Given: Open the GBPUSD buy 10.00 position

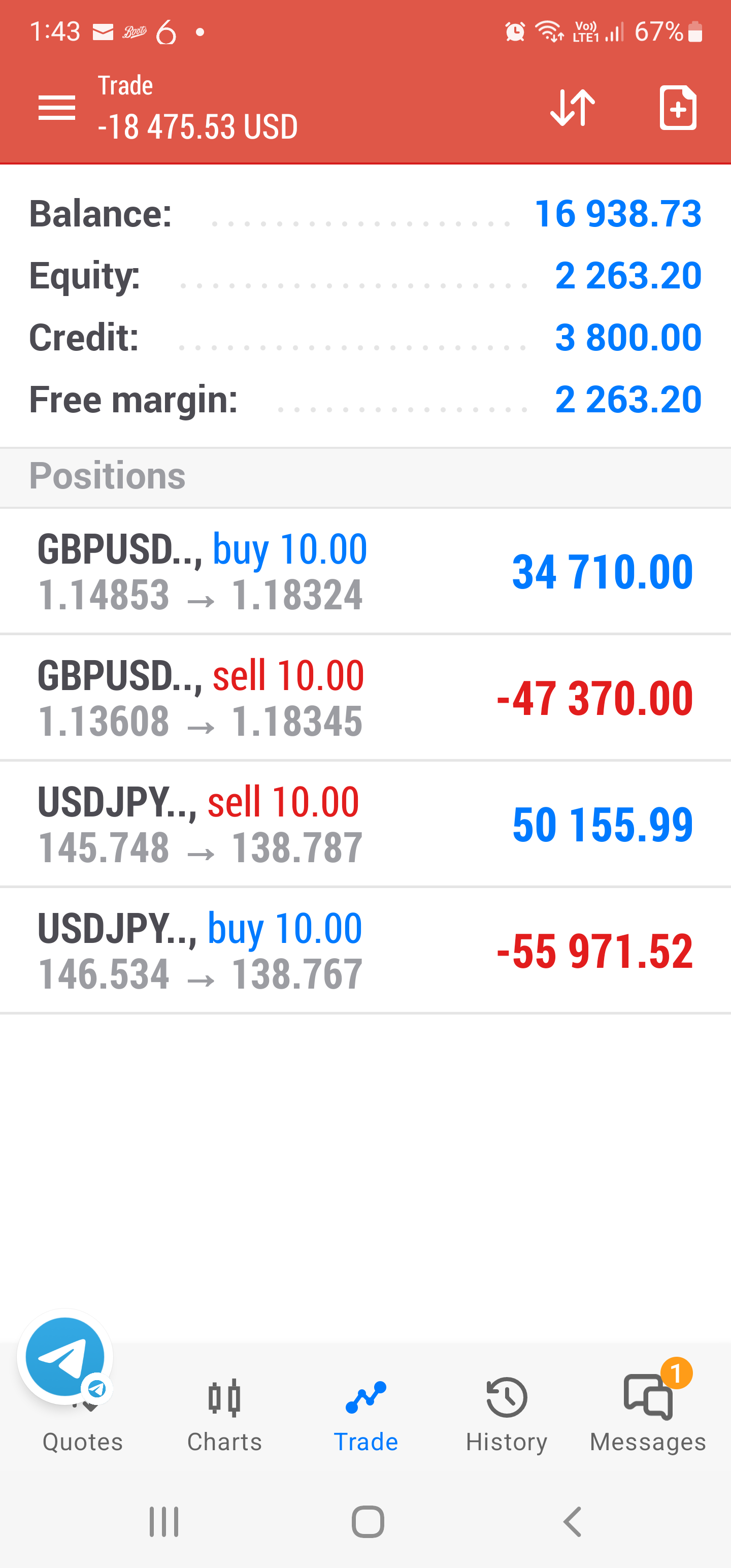Looking at the screenshot, I should 365,571.
